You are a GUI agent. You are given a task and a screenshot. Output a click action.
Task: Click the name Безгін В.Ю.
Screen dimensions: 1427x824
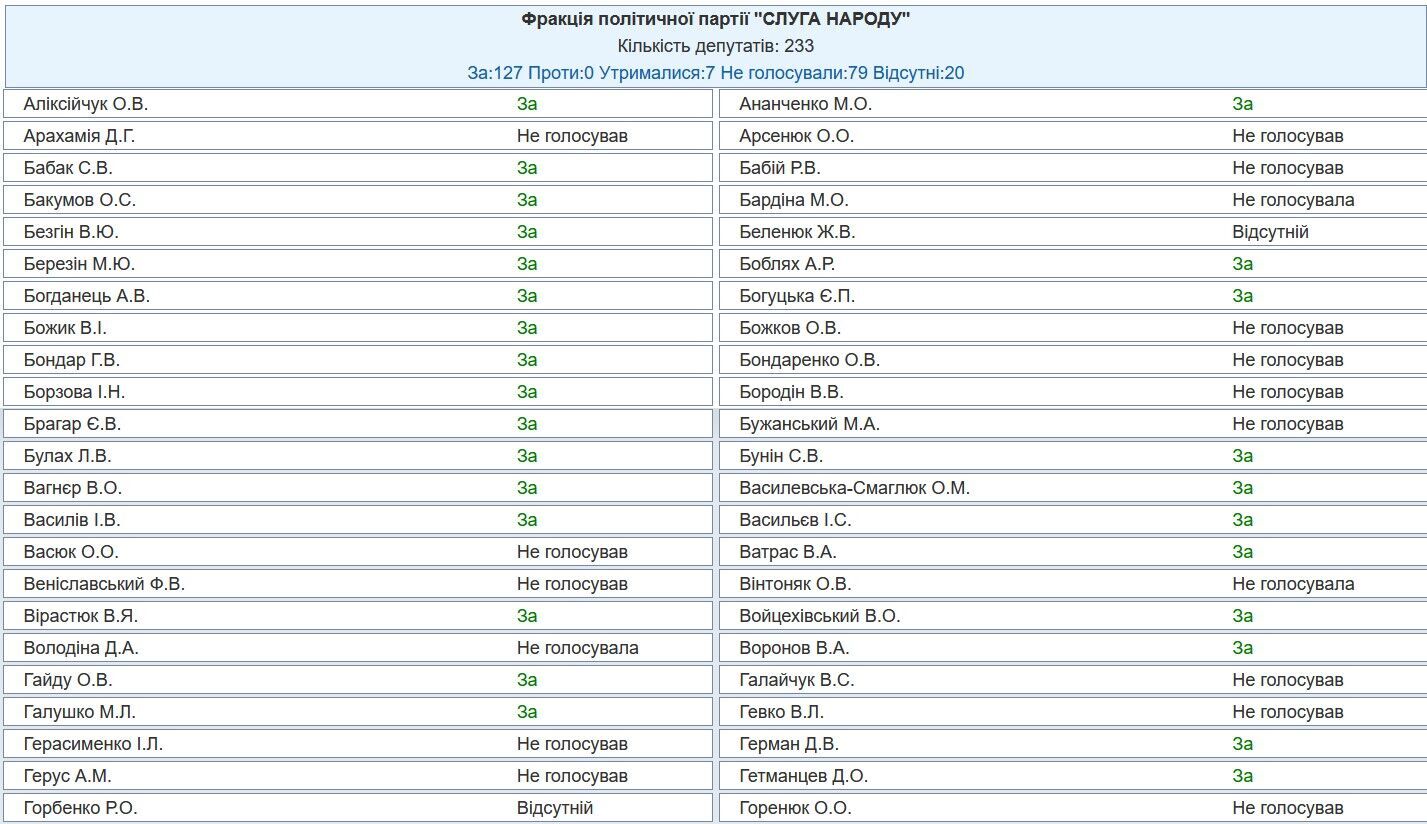71,232
